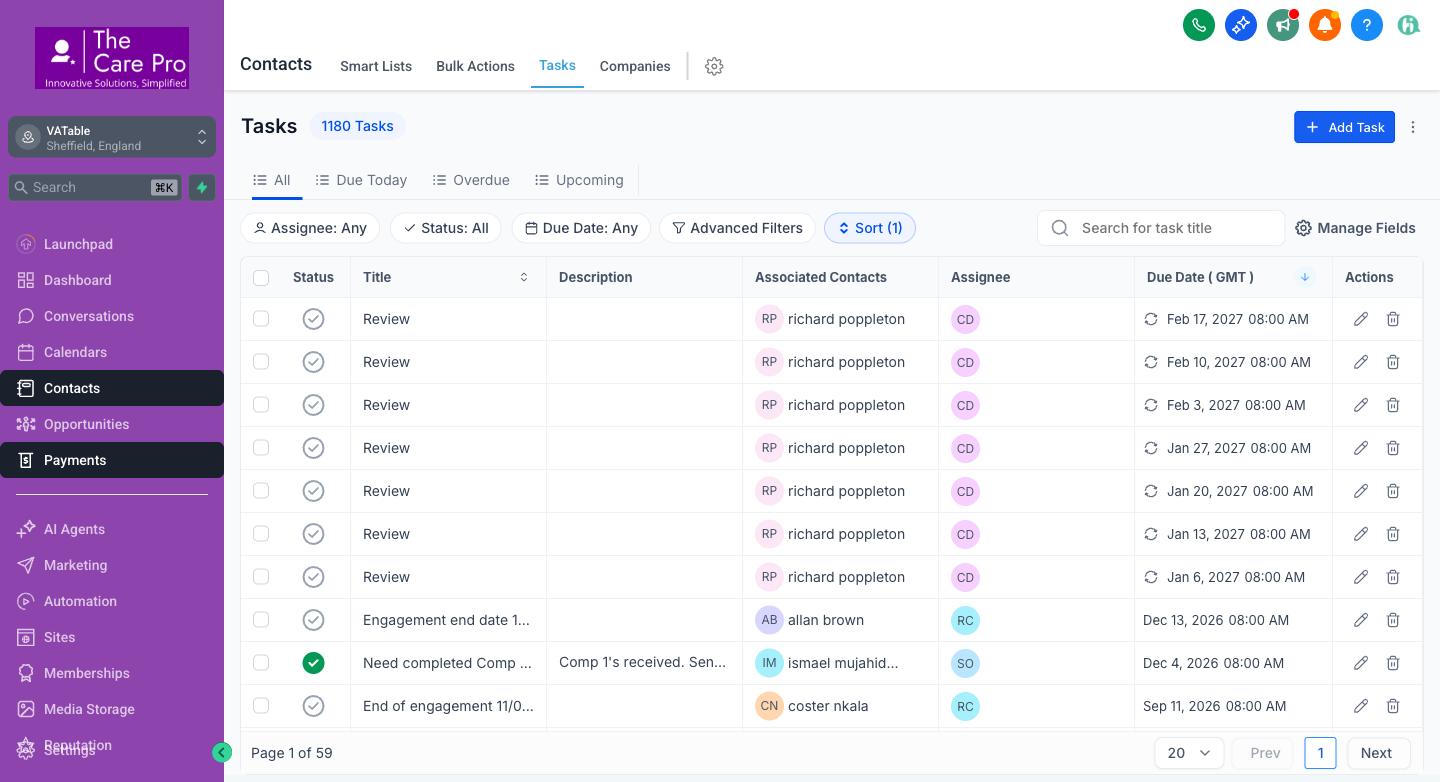The width and height of the screenshot is (1440, 782).
Task: Open the help question-mark icon
Action: pyautogui.click(x=1367, y=25)
